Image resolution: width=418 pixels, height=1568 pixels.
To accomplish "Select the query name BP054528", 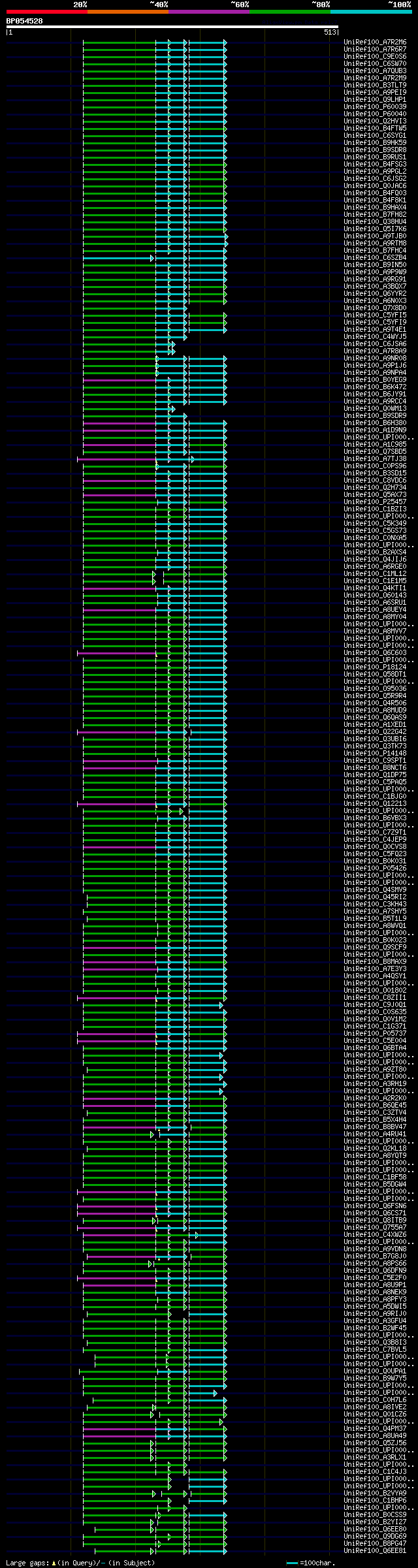I will click(x=25, y=21).
